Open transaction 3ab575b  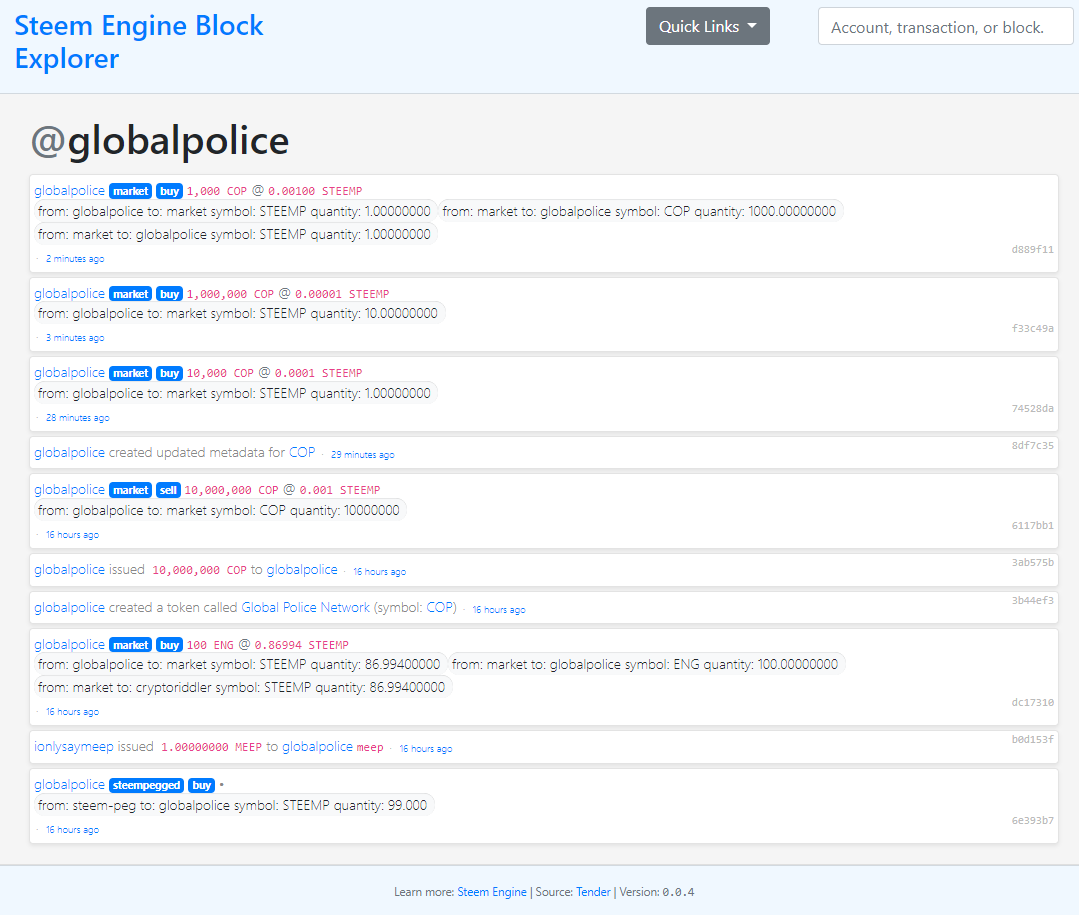[1032, 562]
